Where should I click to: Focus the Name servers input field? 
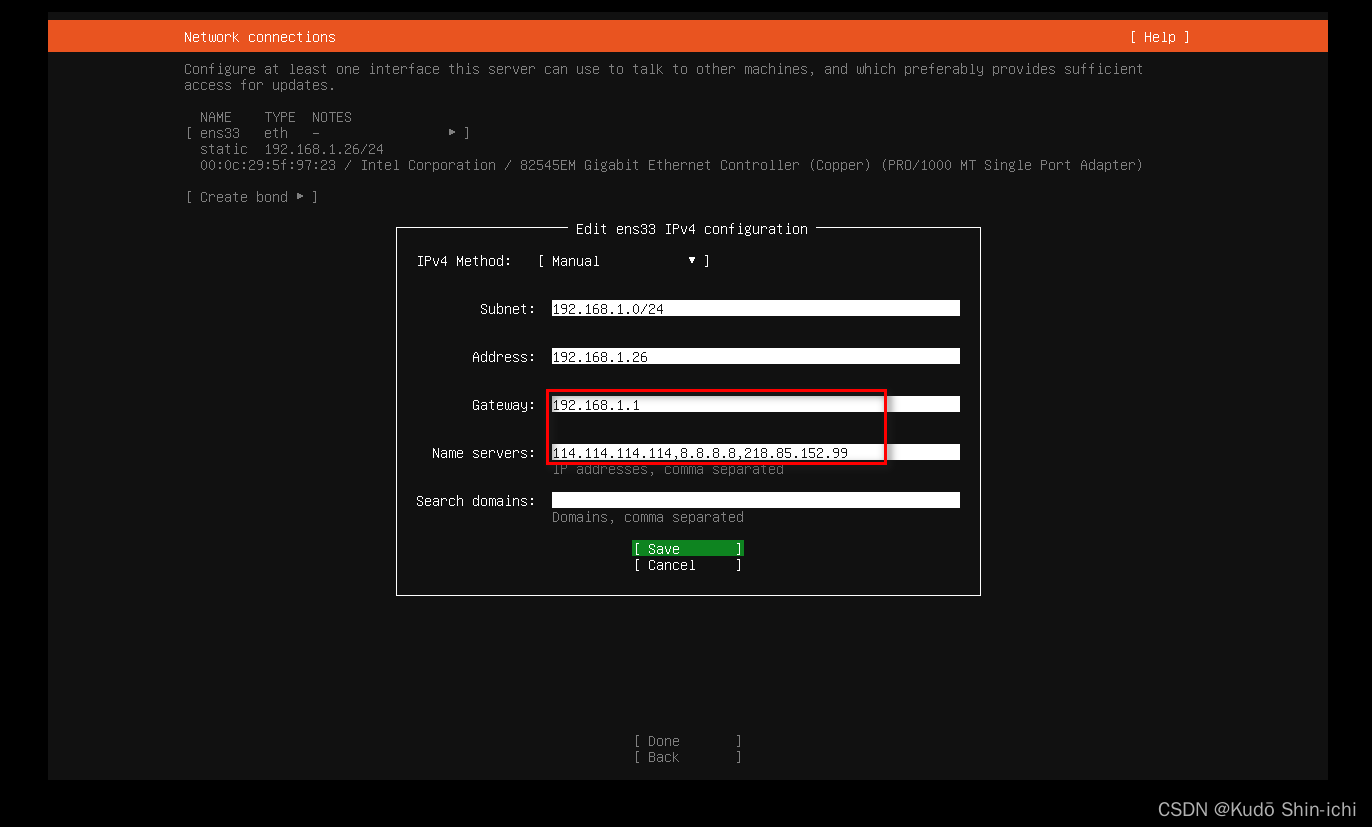755,453
